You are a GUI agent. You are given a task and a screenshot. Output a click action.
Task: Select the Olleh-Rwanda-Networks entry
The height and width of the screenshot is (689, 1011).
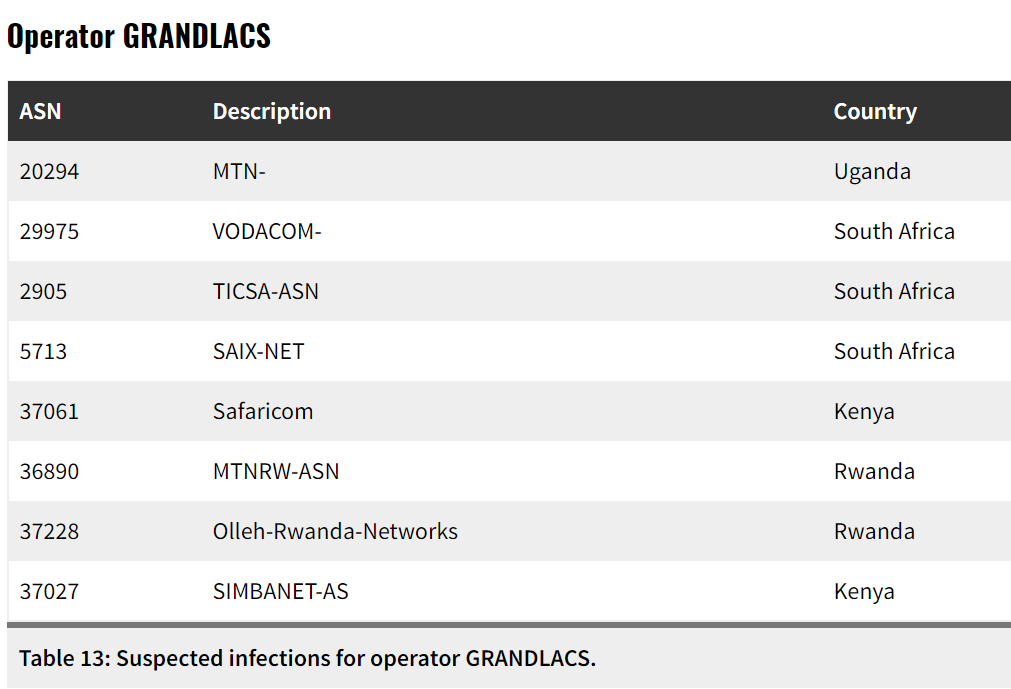tap(335, 531)
